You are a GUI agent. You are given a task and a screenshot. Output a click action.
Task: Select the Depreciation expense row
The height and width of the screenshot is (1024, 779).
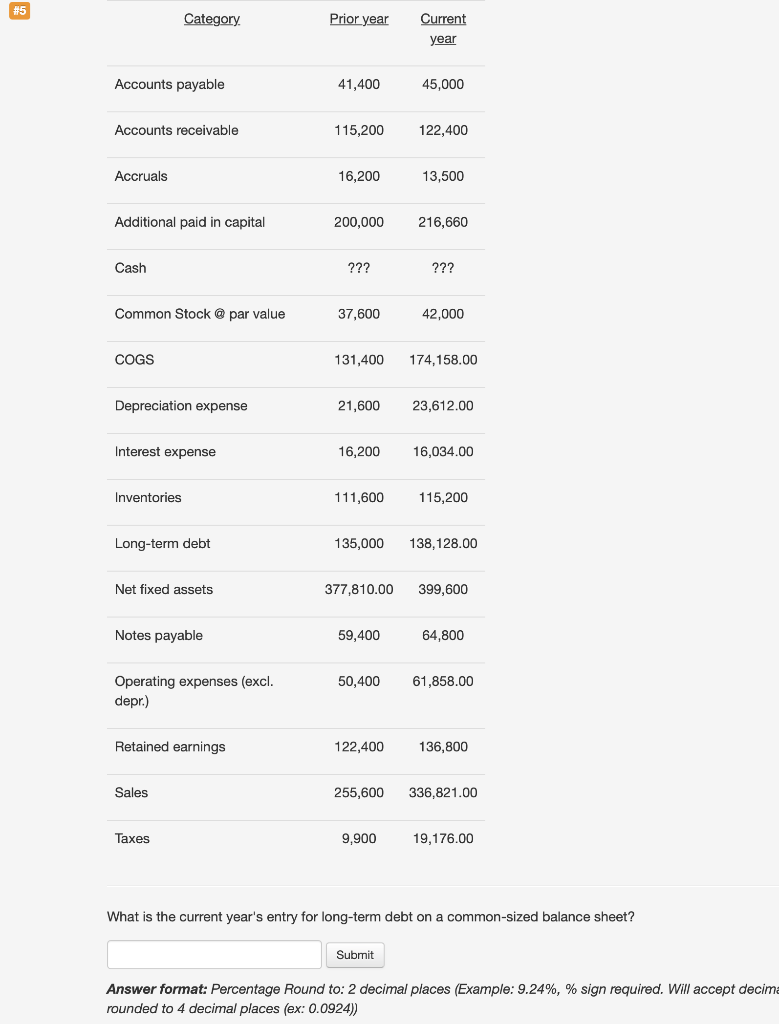coord(181,405)
